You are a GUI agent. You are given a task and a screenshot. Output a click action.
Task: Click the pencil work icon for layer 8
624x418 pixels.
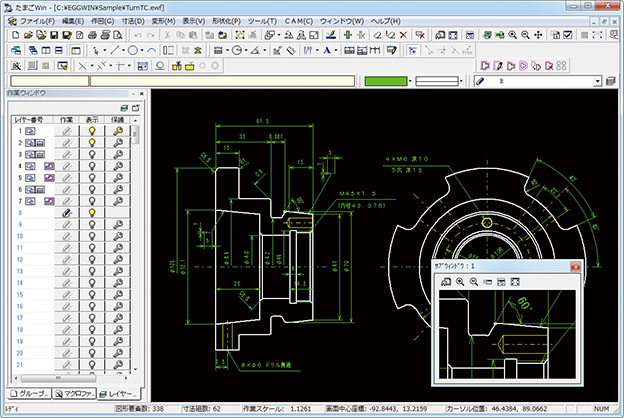(x=67, y=213)
